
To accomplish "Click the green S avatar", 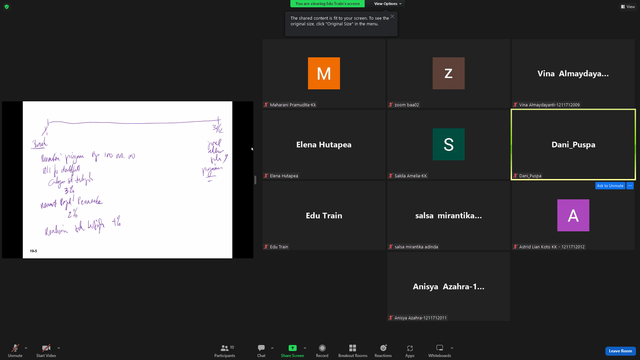I will pyautogui.click(x=449, y=144).
